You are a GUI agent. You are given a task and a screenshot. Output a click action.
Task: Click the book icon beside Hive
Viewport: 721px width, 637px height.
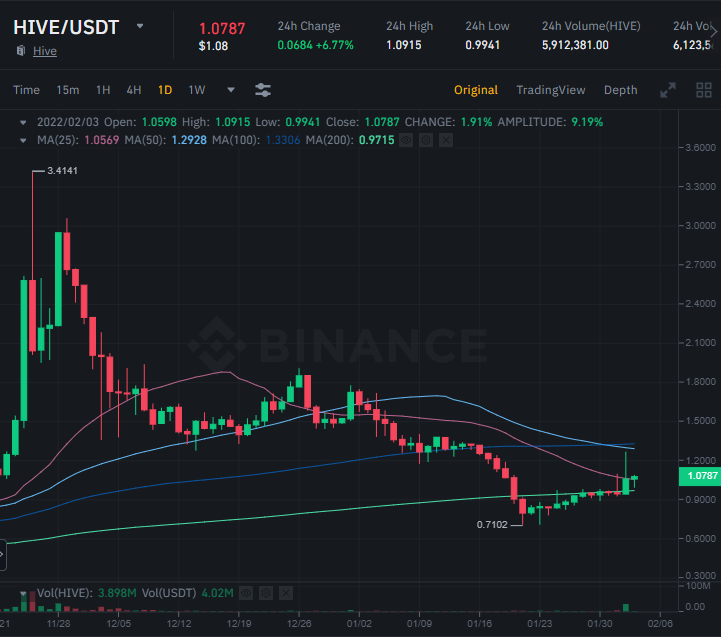pyautogui.click(x=21, y=51)
